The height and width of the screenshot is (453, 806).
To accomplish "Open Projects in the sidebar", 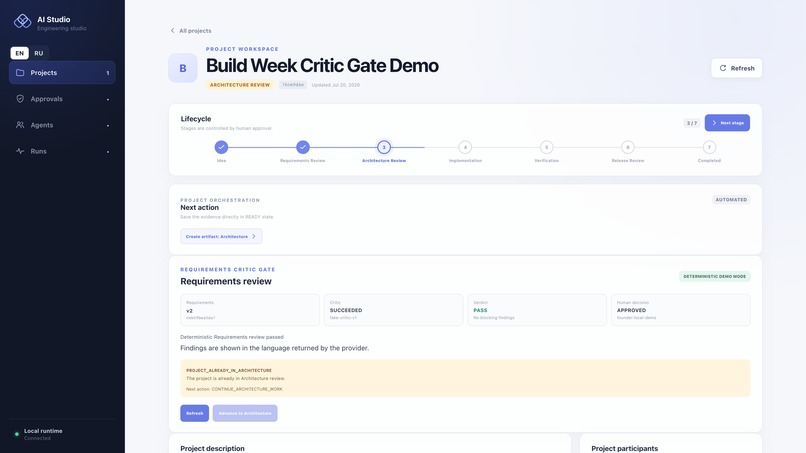I will (62, 73).
